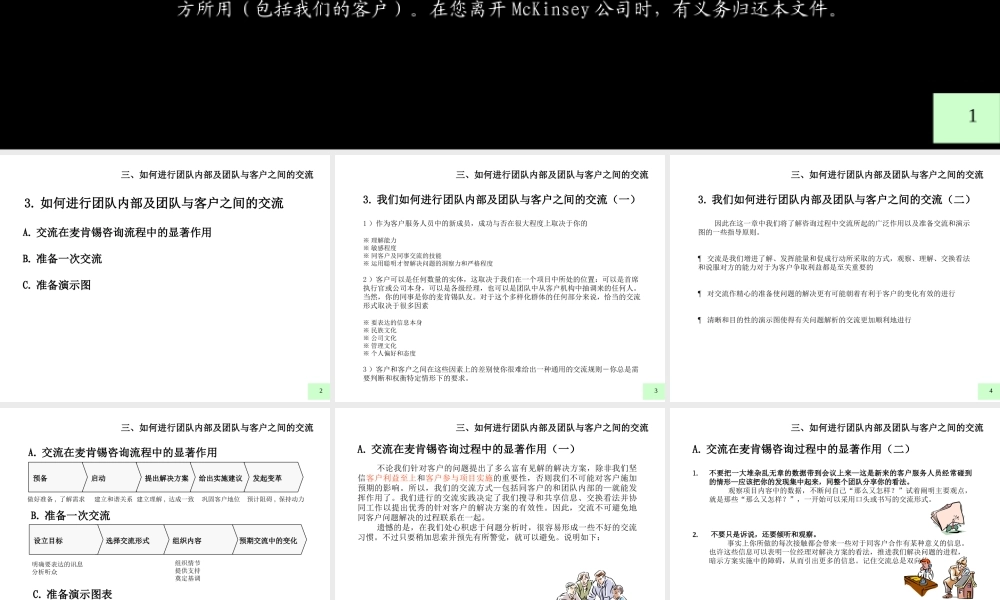Click the 选择交流形式 chevron shape
Image resolution: width=1000 pixels, height=600 pixels.
129,540
